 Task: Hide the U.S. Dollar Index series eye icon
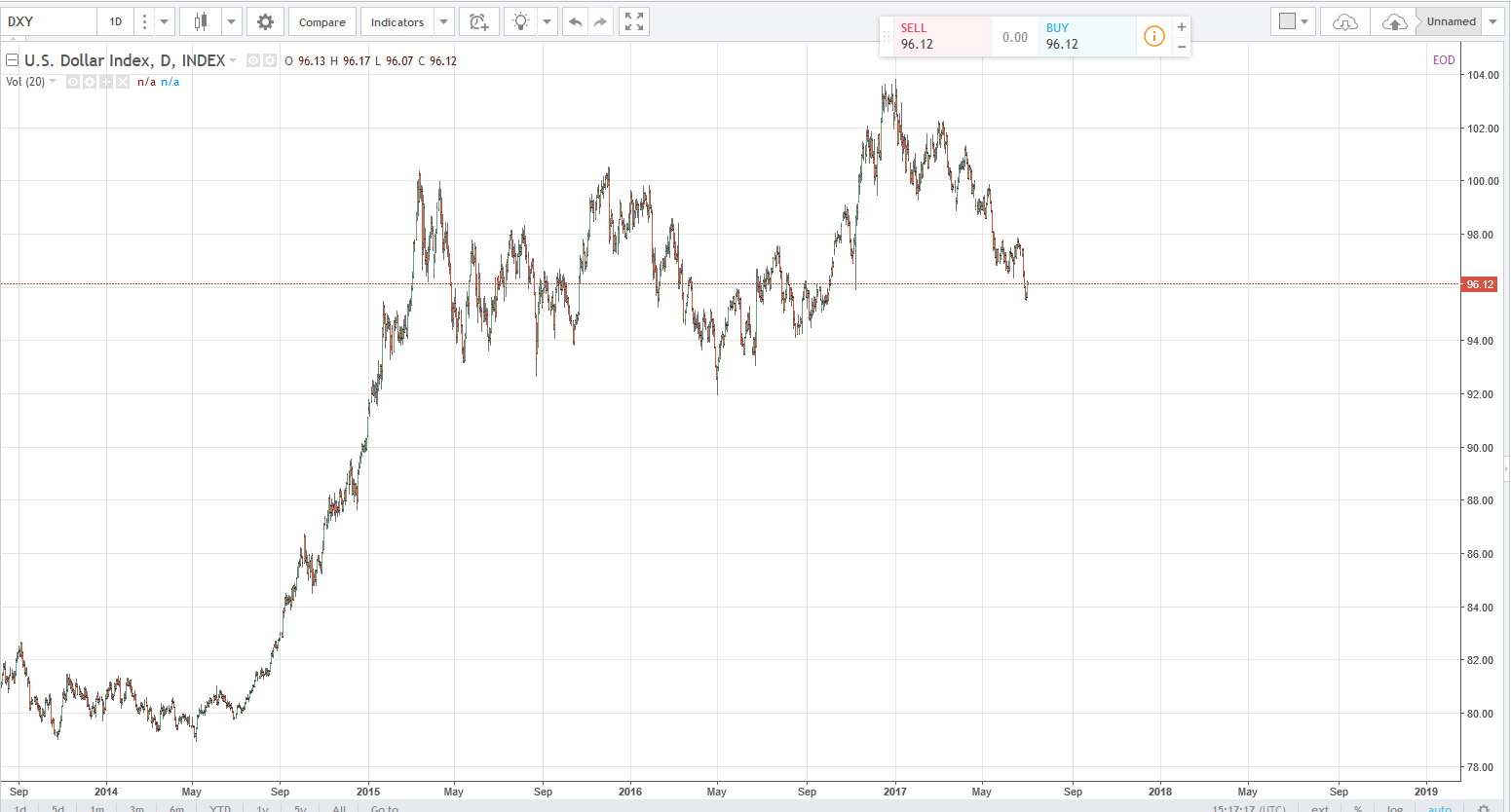[253, 60]
